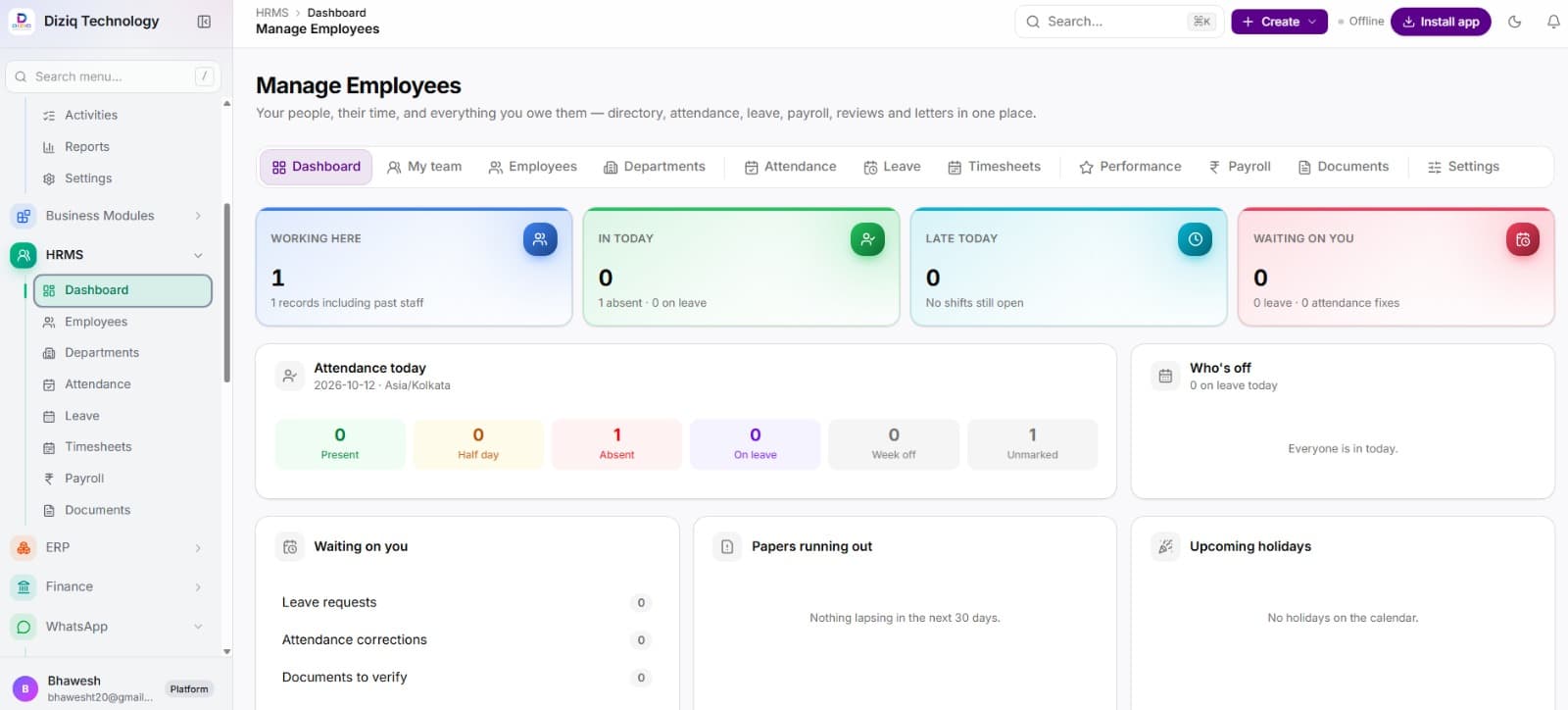Switch to the top Payroll tab

[x=1240, y=167]
